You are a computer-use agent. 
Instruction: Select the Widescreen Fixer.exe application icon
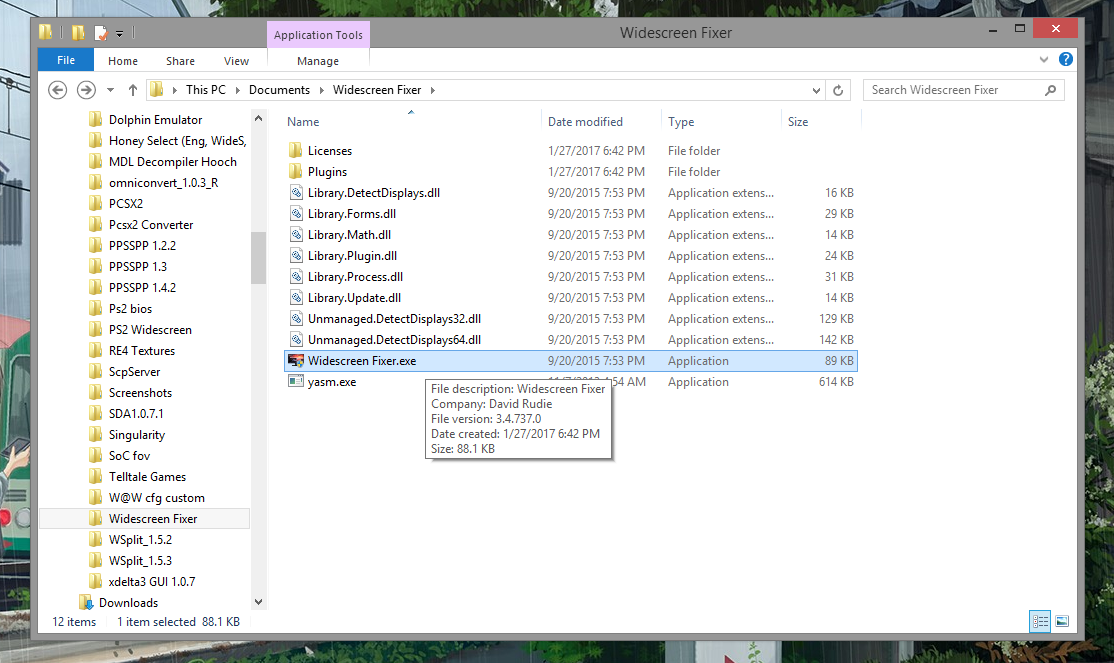[296, 361]
